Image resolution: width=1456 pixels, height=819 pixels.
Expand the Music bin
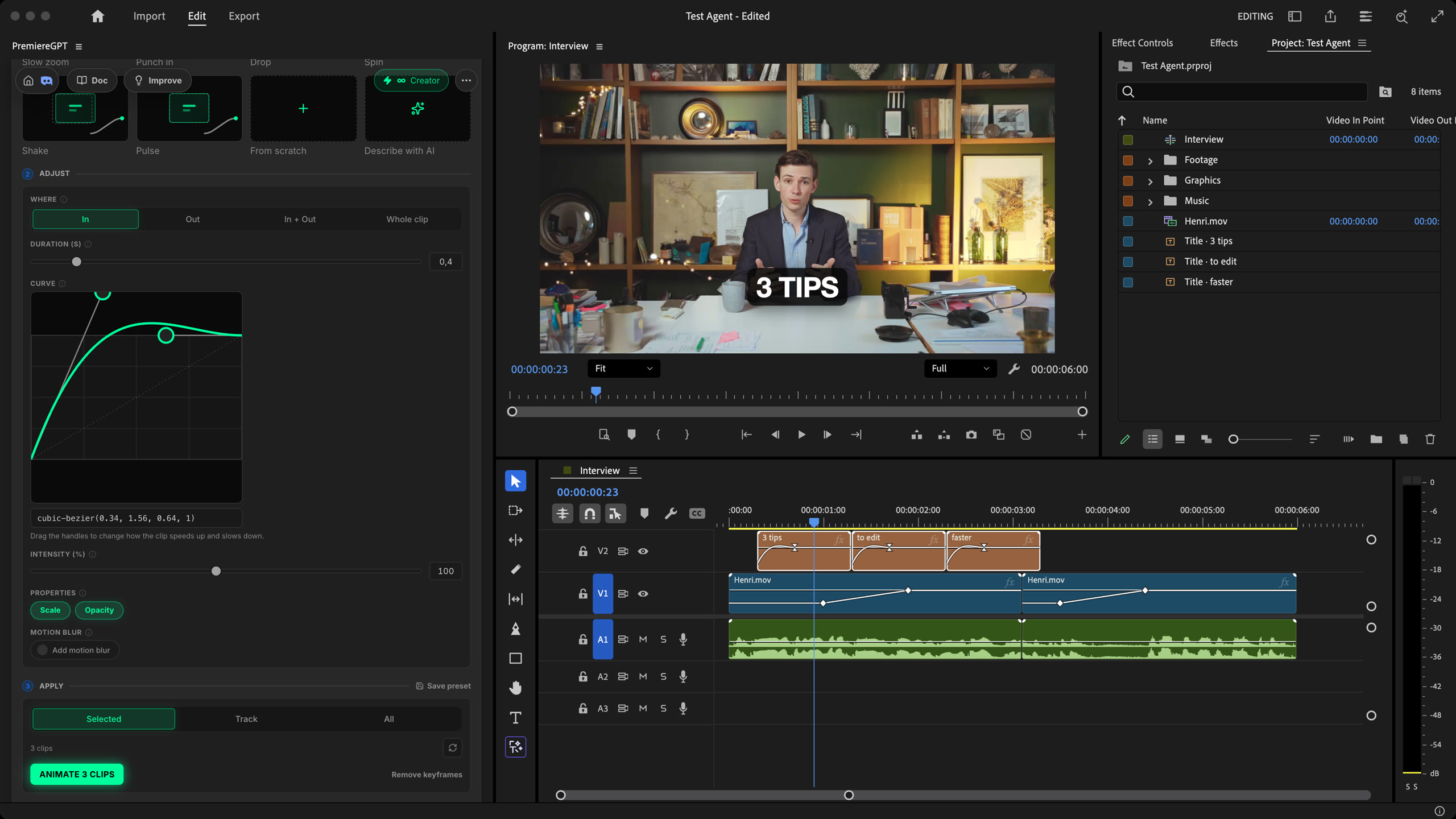[1150, 202]
